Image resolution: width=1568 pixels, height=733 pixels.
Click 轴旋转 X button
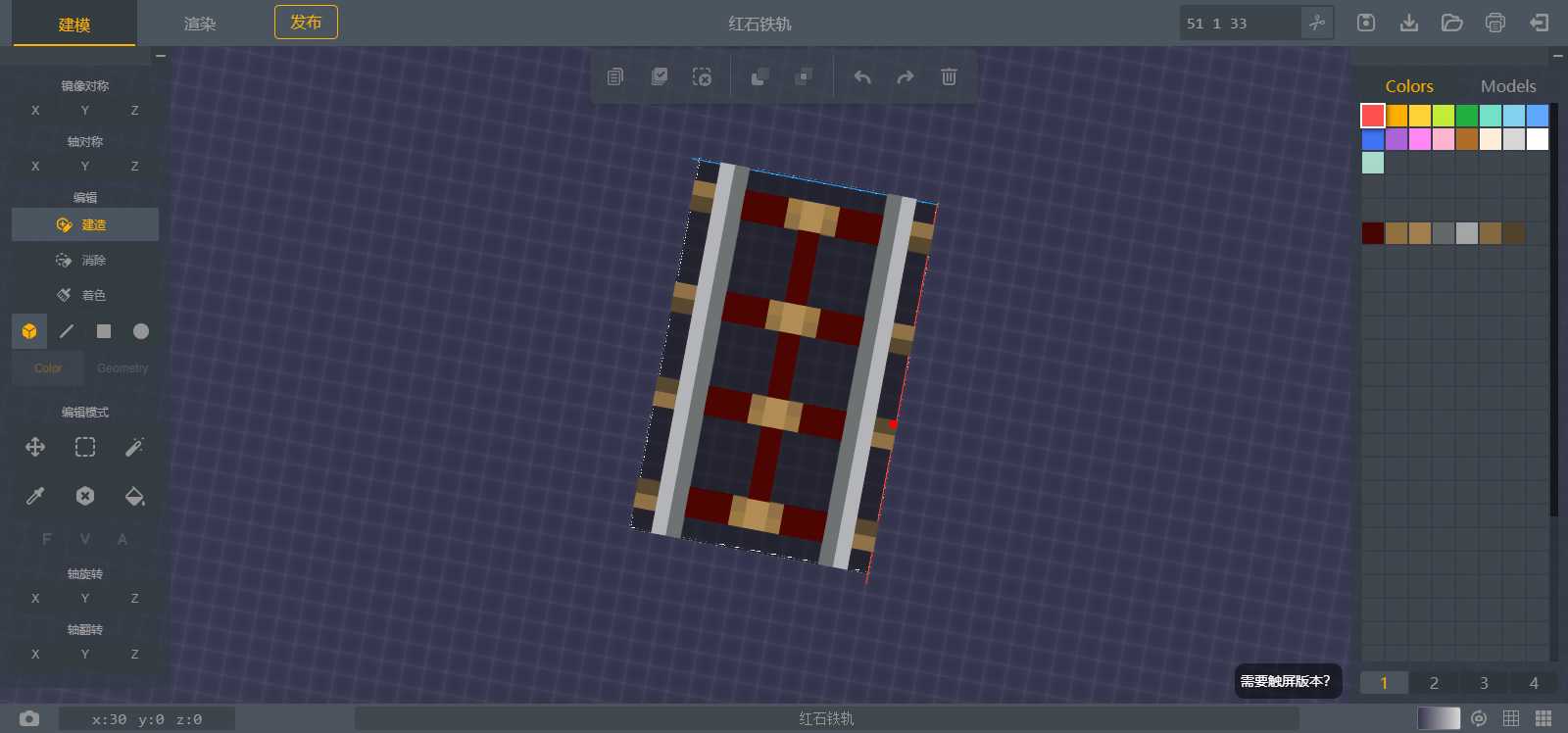coord(35,599)
